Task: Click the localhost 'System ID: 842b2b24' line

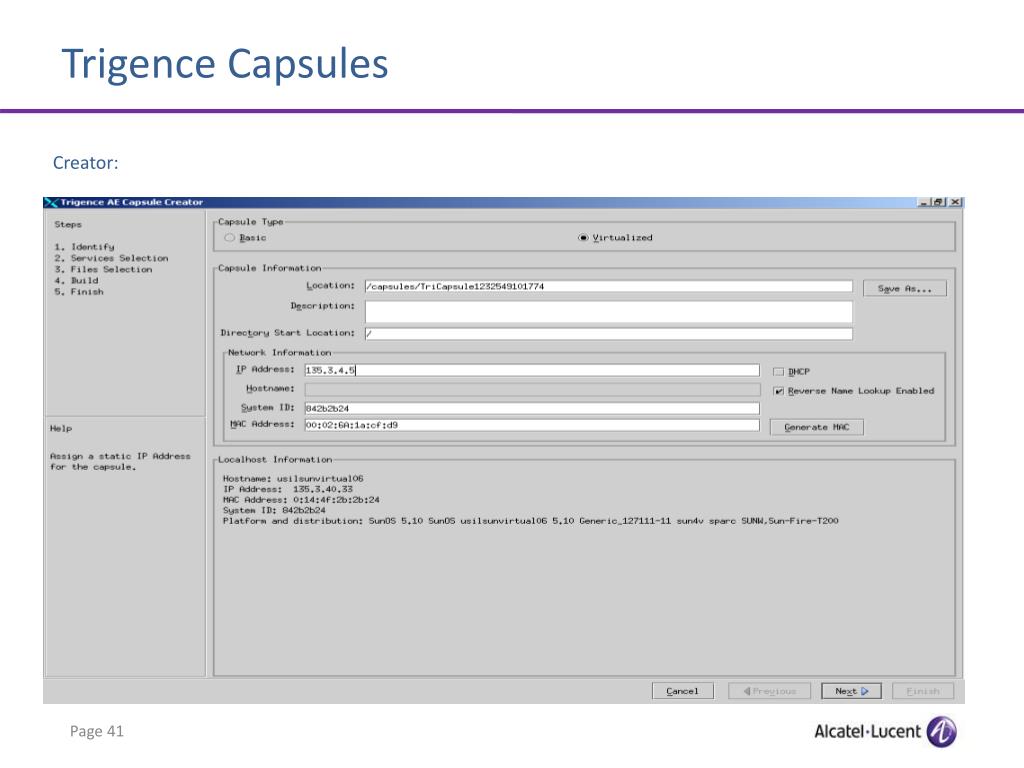Action: (x=274, y=510)
